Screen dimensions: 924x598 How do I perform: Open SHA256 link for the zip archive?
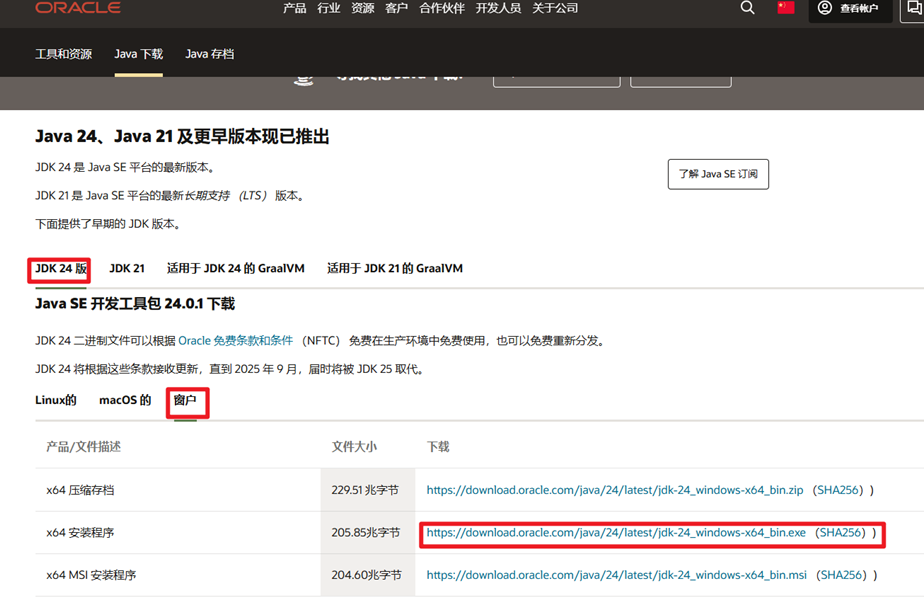click(x=837, y=490)
